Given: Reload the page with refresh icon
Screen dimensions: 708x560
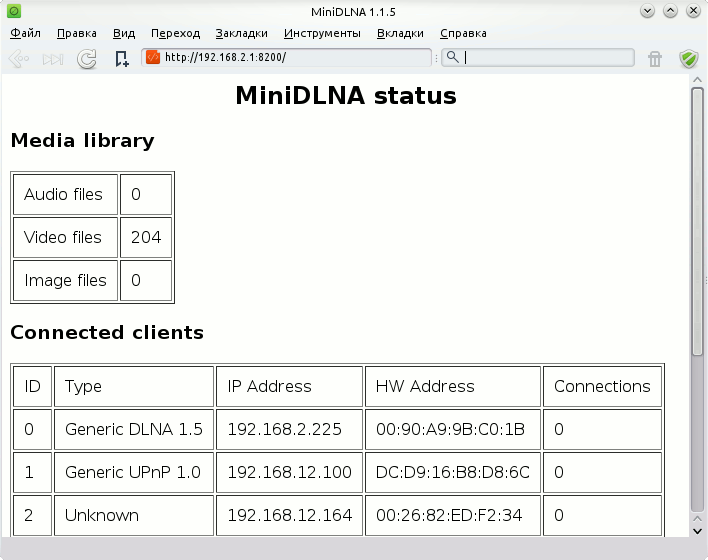Looking at the screenshot, I should pos(87,59).
